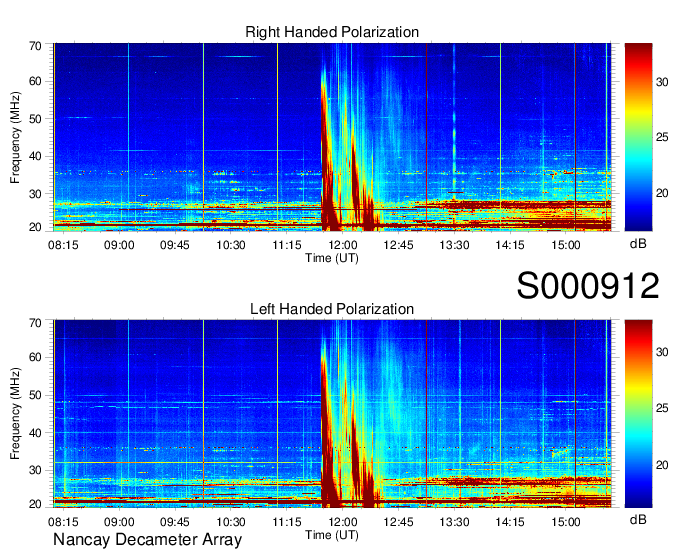Click "08:15" tick on Left Handed time axis

[63, 522]
